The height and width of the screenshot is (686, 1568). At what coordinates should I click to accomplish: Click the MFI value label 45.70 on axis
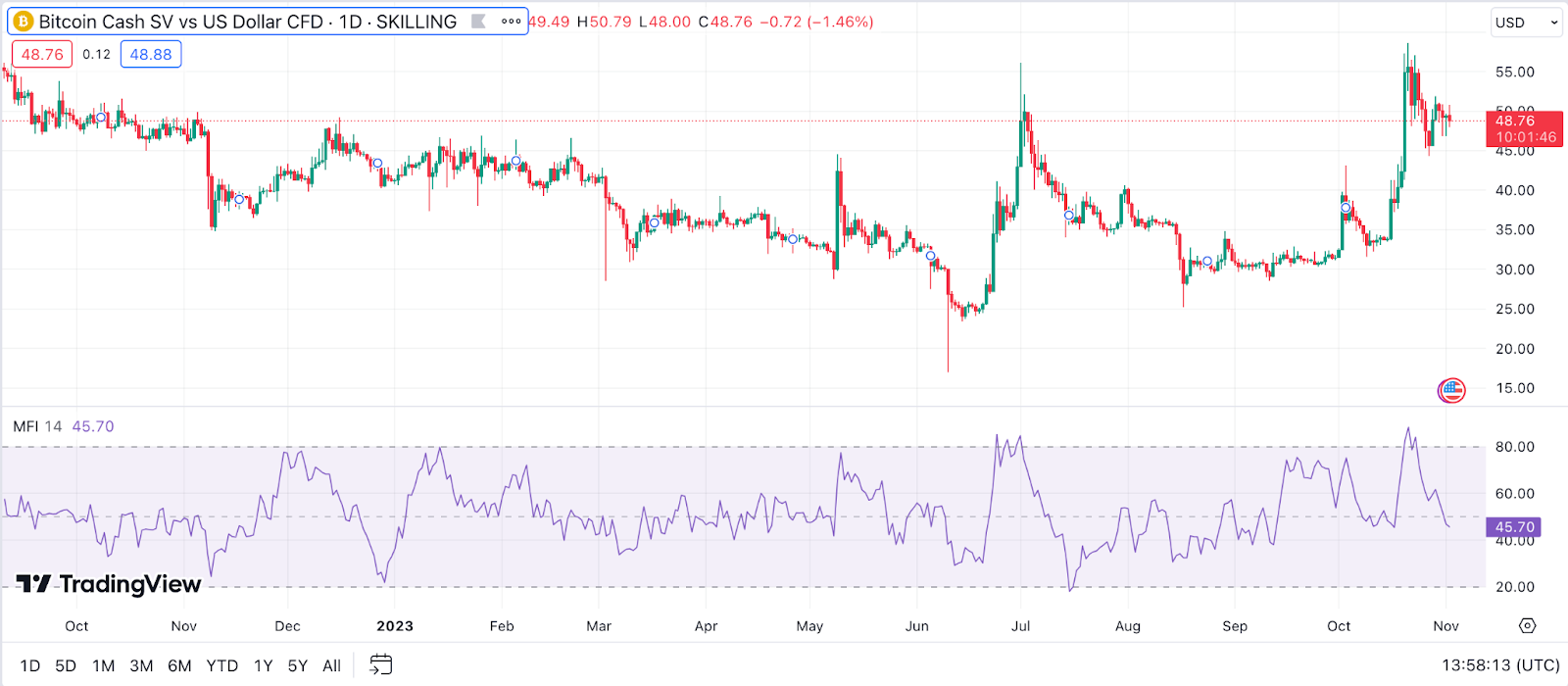(1514, 527)
